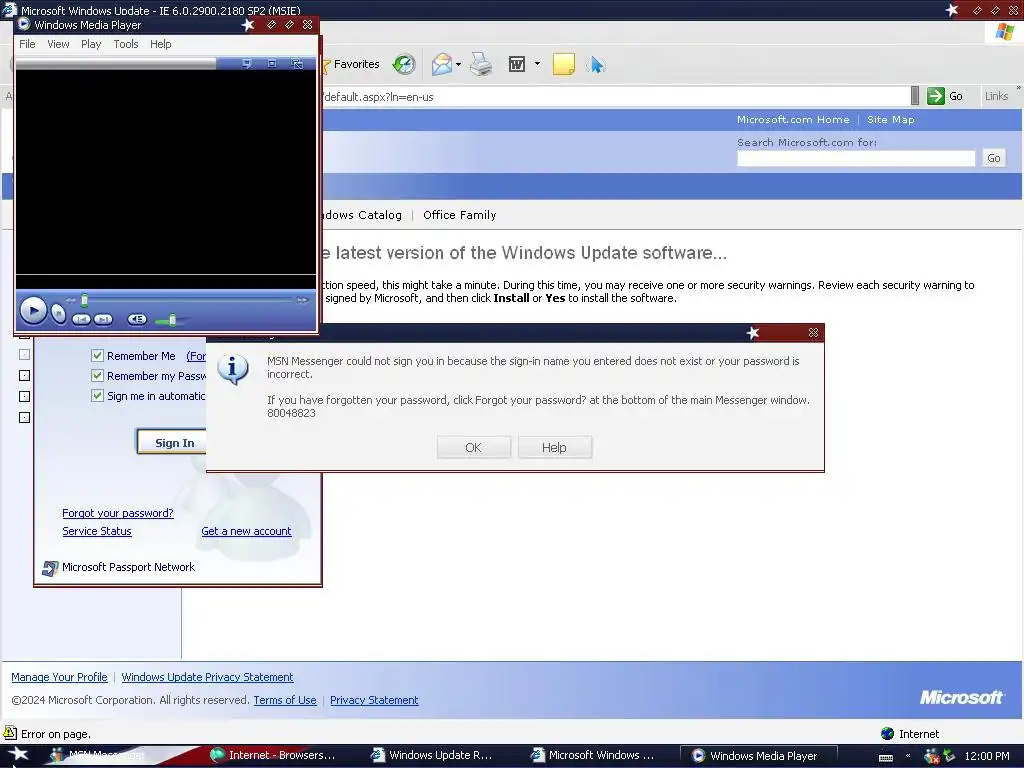This screenshot has height=768, width=1024.
Task: Click Go button beside Microsoft search
Action: click(993, 158)
